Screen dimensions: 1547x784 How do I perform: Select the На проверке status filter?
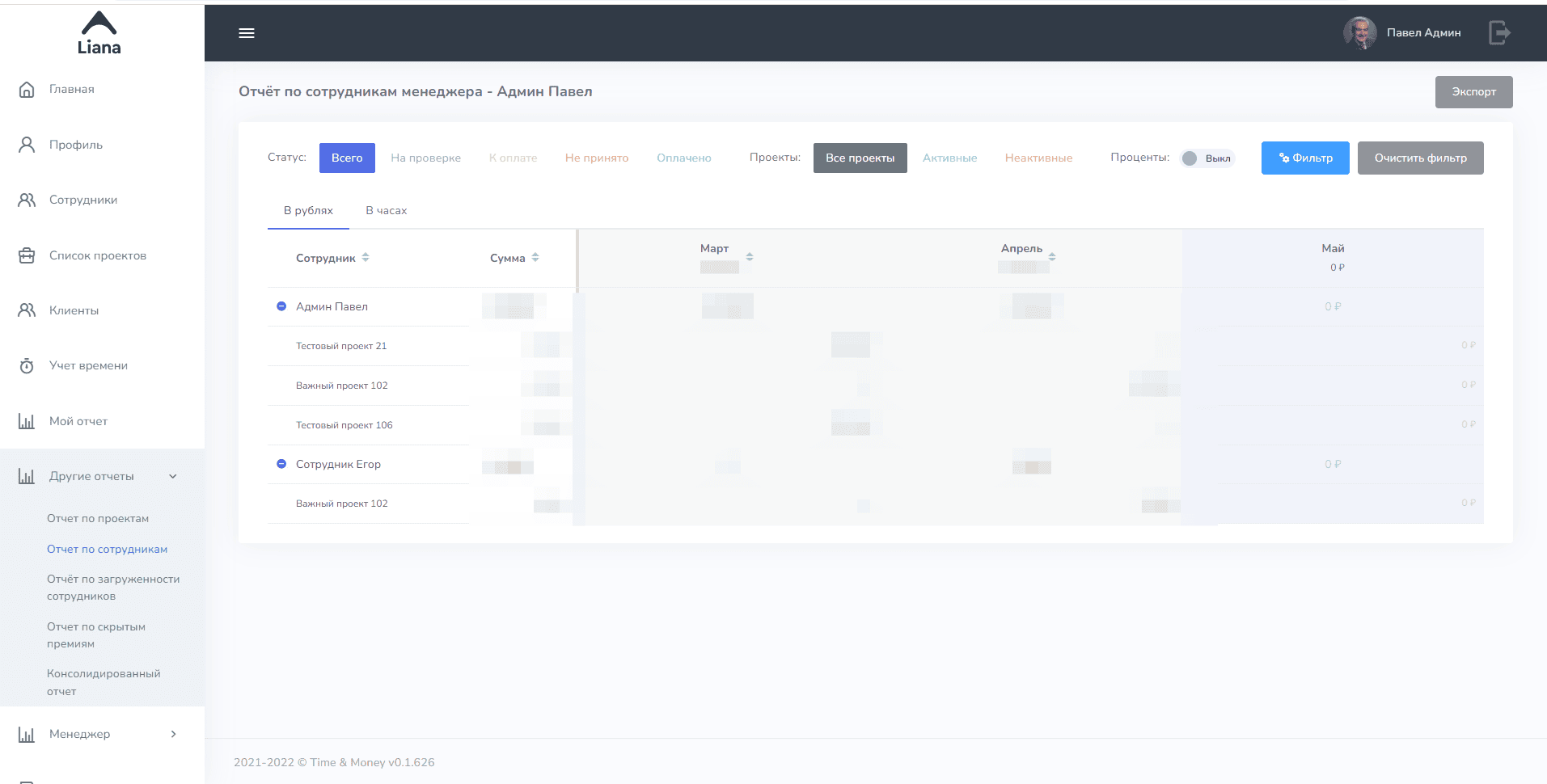click(x=425, y=158)
